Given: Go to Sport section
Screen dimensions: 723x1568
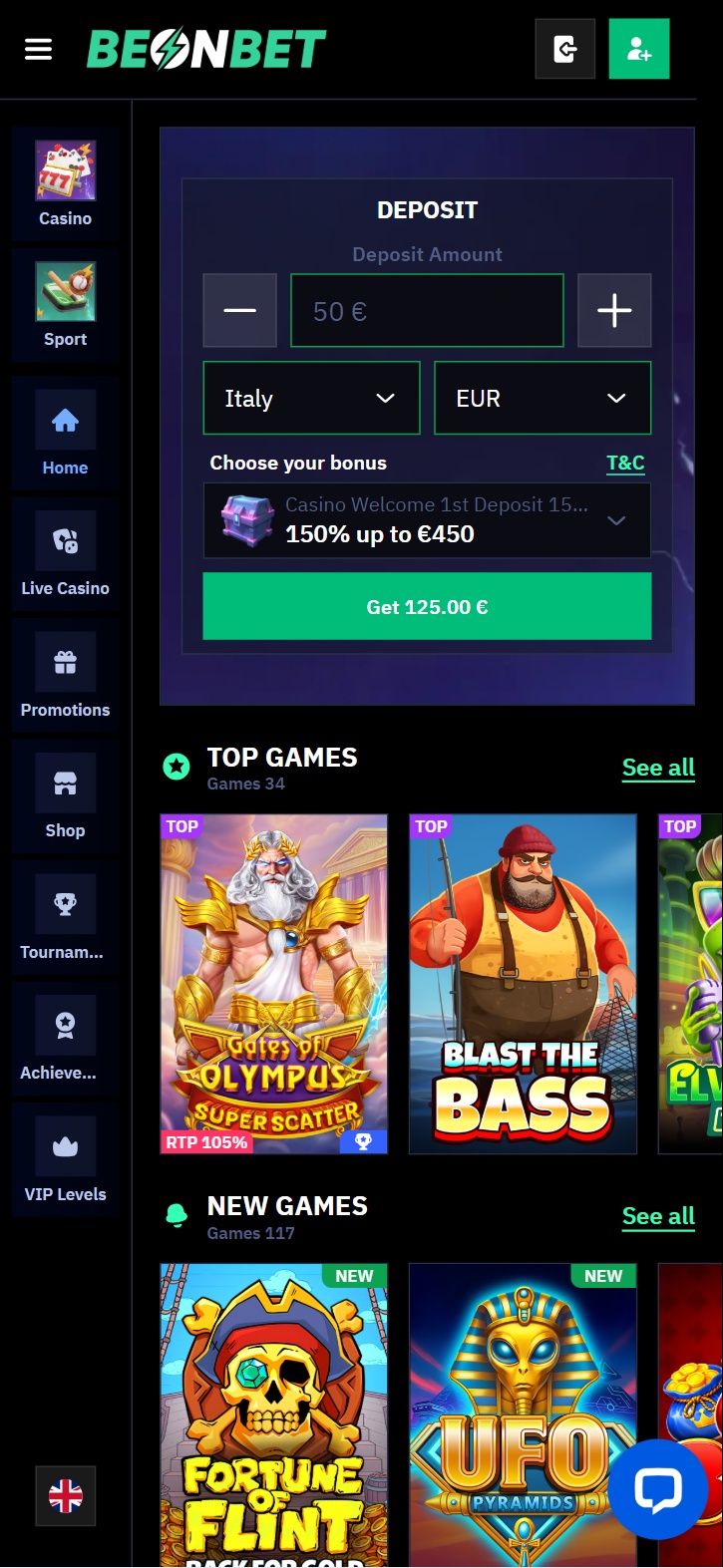Looking at the screenshot, I should [66, 305].
